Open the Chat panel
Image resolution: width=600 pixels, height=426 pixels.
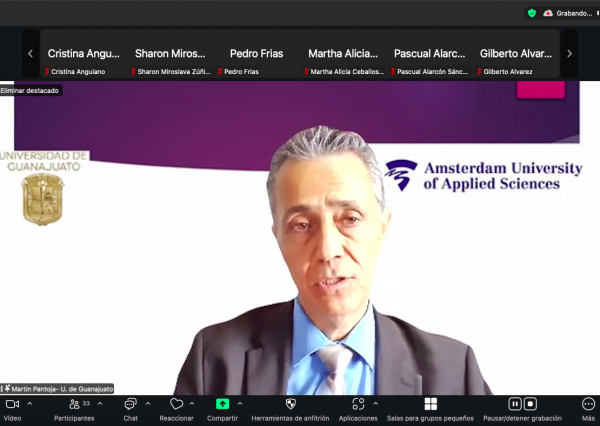point(130,404)
